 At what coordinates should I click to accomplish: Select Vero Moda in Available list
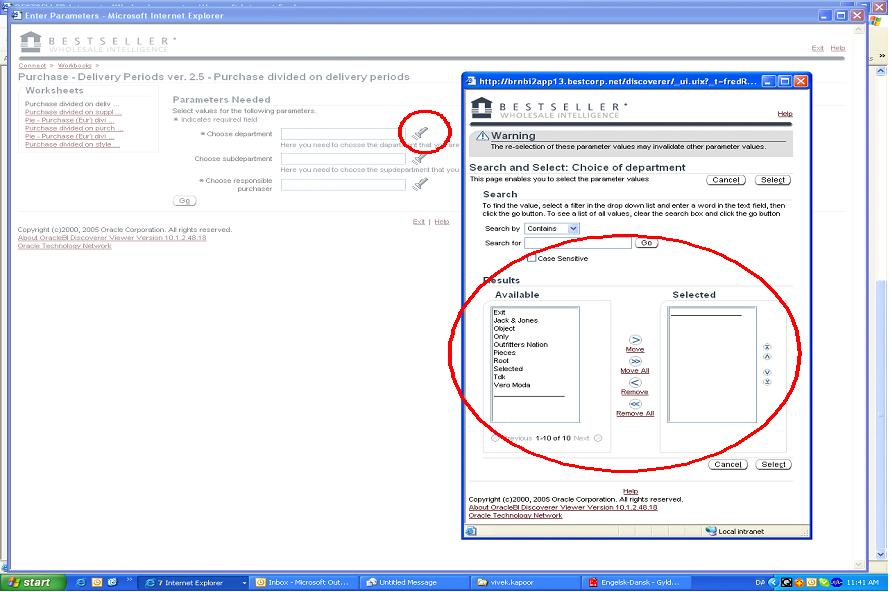tap(512, 385)
